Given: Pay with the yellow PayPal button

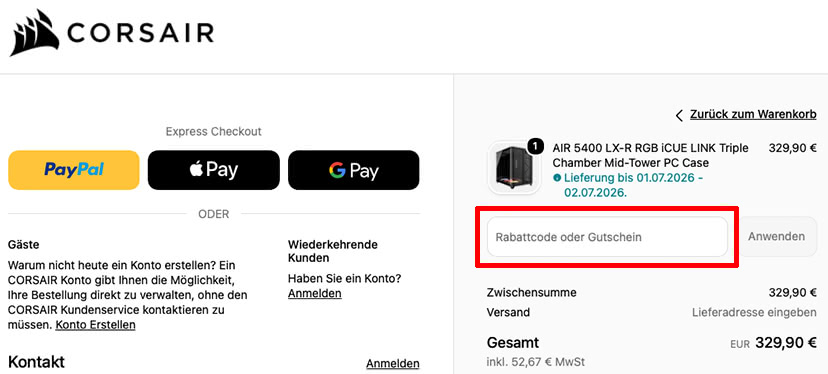Looking at the screenshot, I should pos(74,170).
